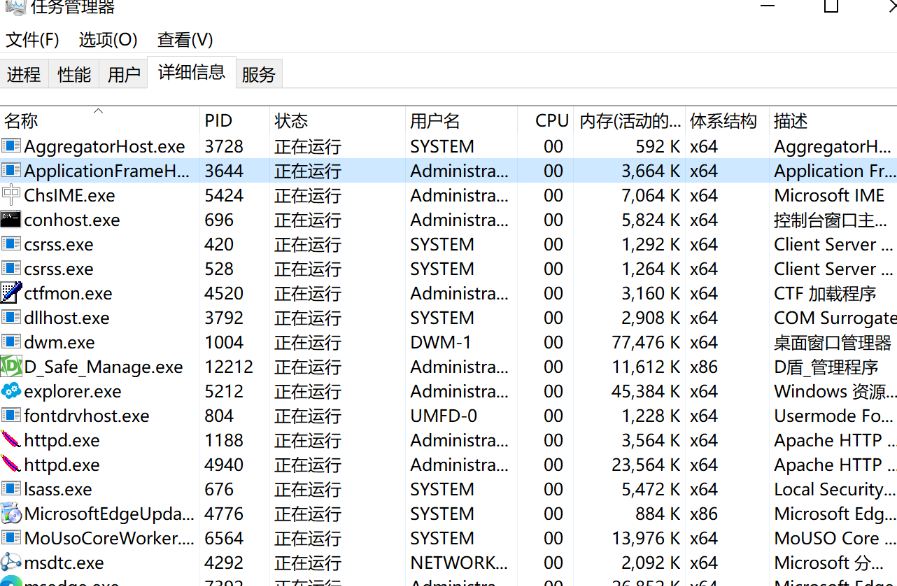Click the Local Security description cell
The height and width of the screenshot is (586, 897).
[835, 489]
